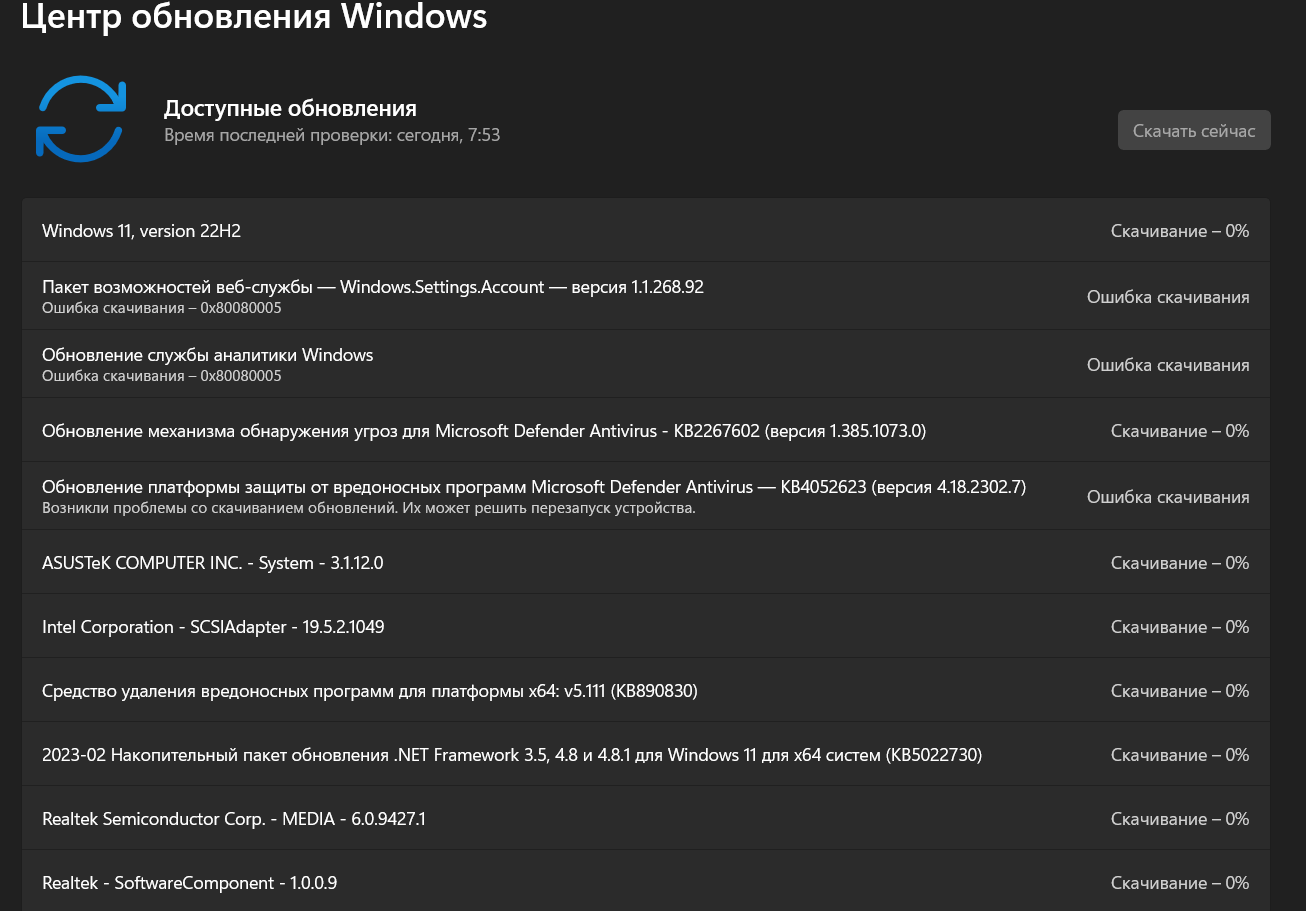Select the Defender platform update KB4052623
Viewport: 1306px width, 911px height.
pyautogui.click(x=646, y=496)
